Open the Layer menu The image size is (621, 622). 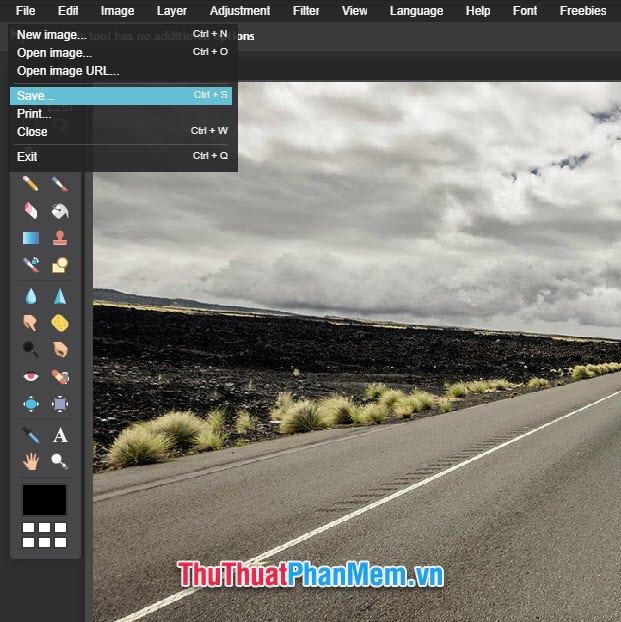(171, 11)
